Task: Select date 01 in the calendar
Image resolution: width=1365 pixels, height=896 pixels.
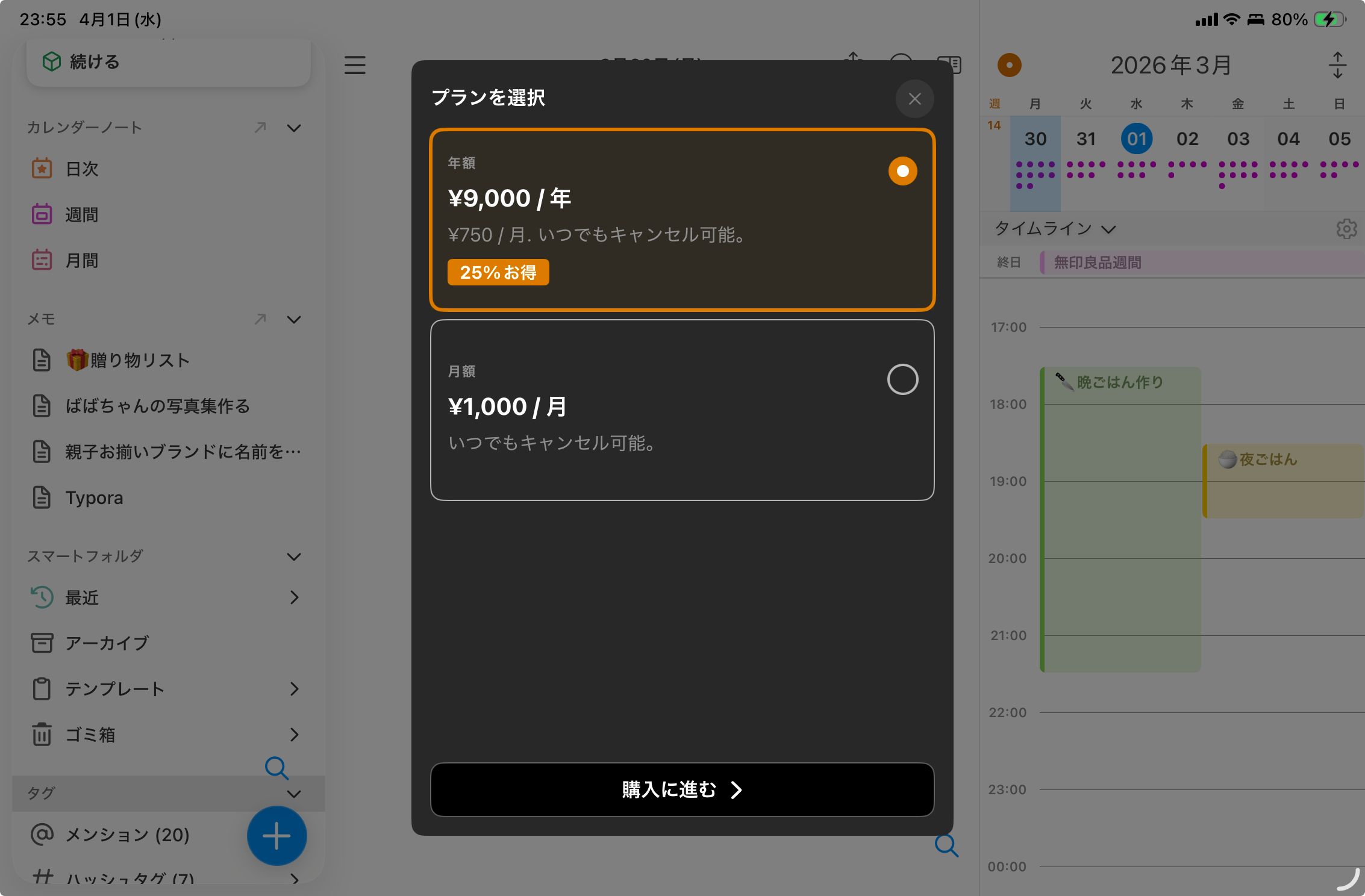Action: 1137,139
